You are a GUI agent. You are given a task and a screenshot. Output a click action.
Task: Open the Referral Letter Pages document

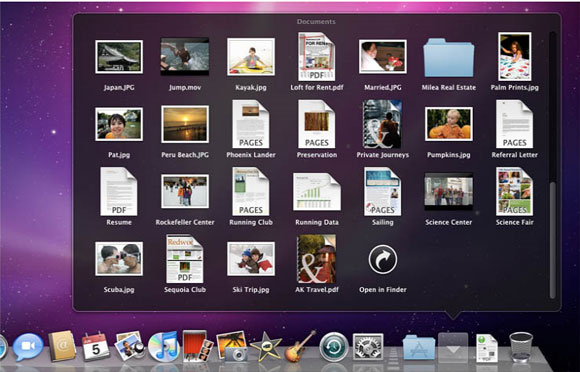[515, 124]
